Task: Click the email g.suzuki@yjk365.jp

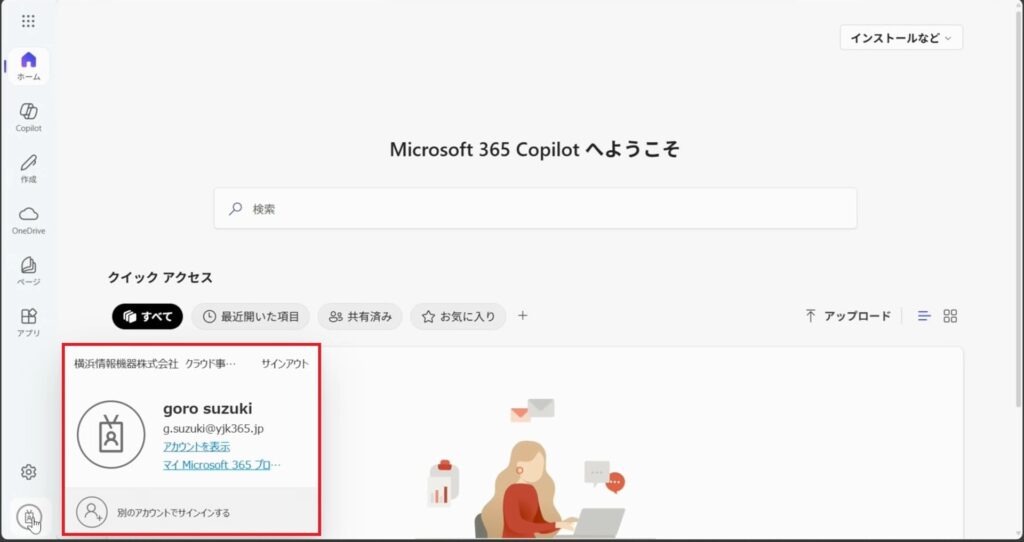Action: coord(214,428)
